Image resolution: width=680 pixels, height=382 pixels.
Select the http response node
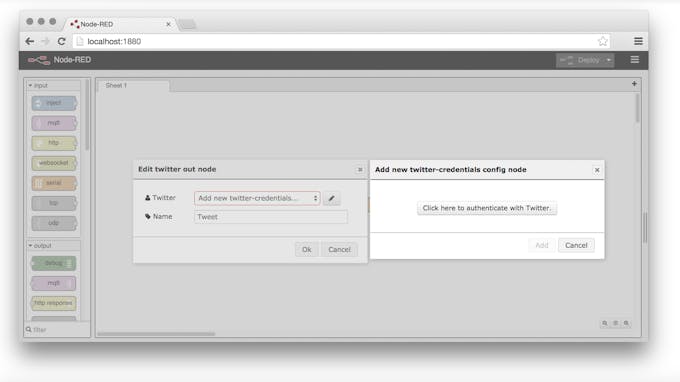[54, 303]
